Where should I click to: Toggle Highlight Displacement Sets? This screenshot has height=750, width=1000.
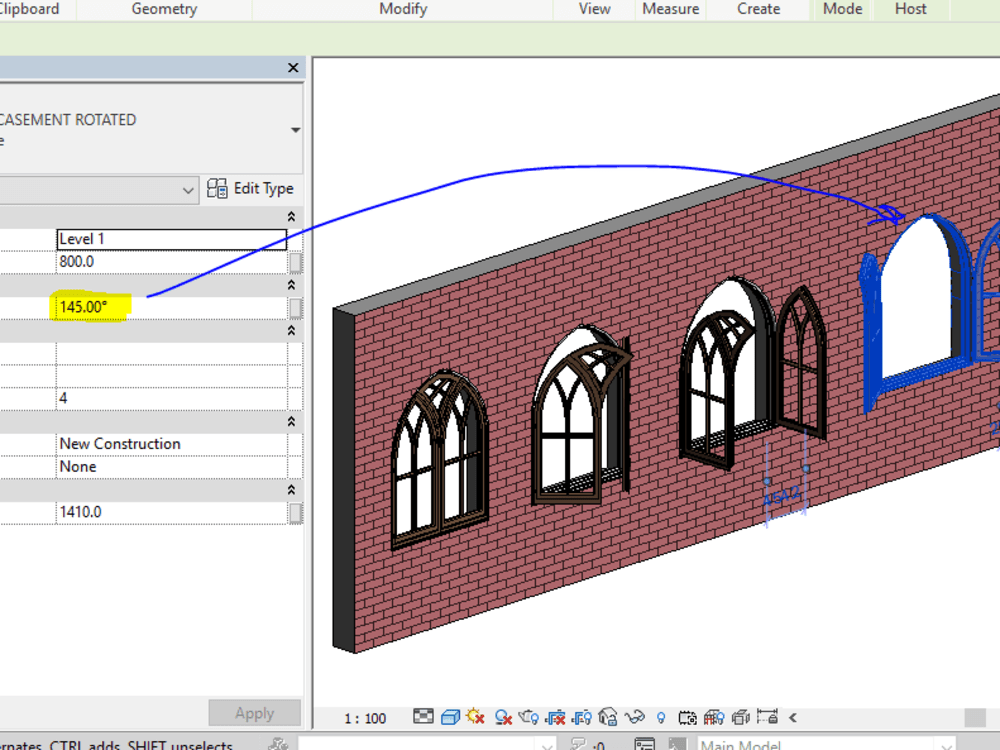(740, 717)
